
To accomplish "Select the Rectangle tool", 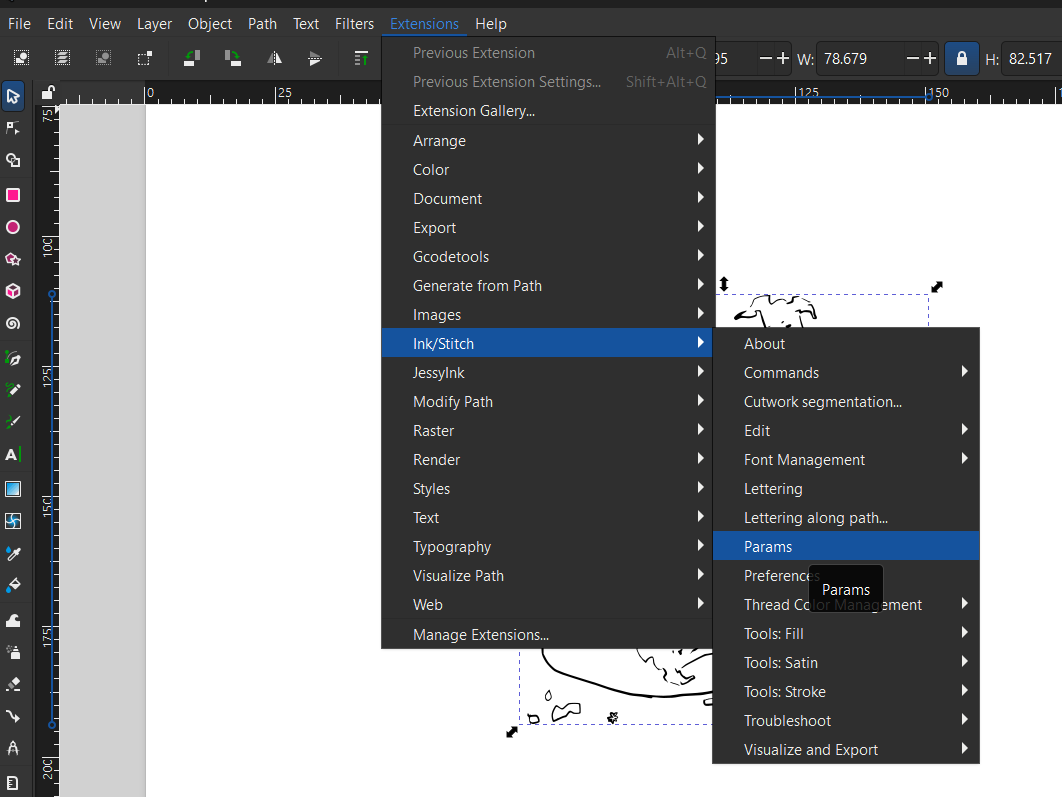I will point(13,194).
